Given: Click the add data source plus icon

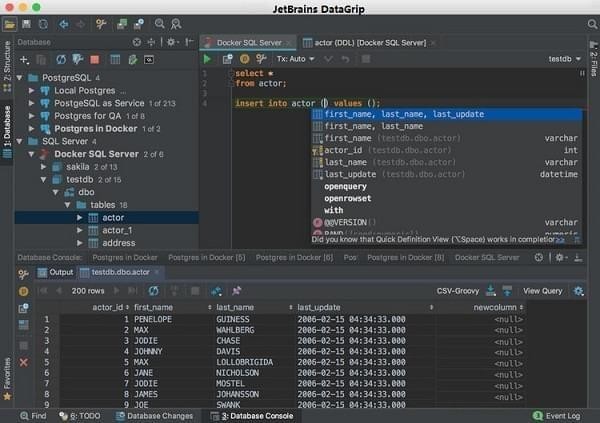Looking at the screenshot, I should [24, 60].
